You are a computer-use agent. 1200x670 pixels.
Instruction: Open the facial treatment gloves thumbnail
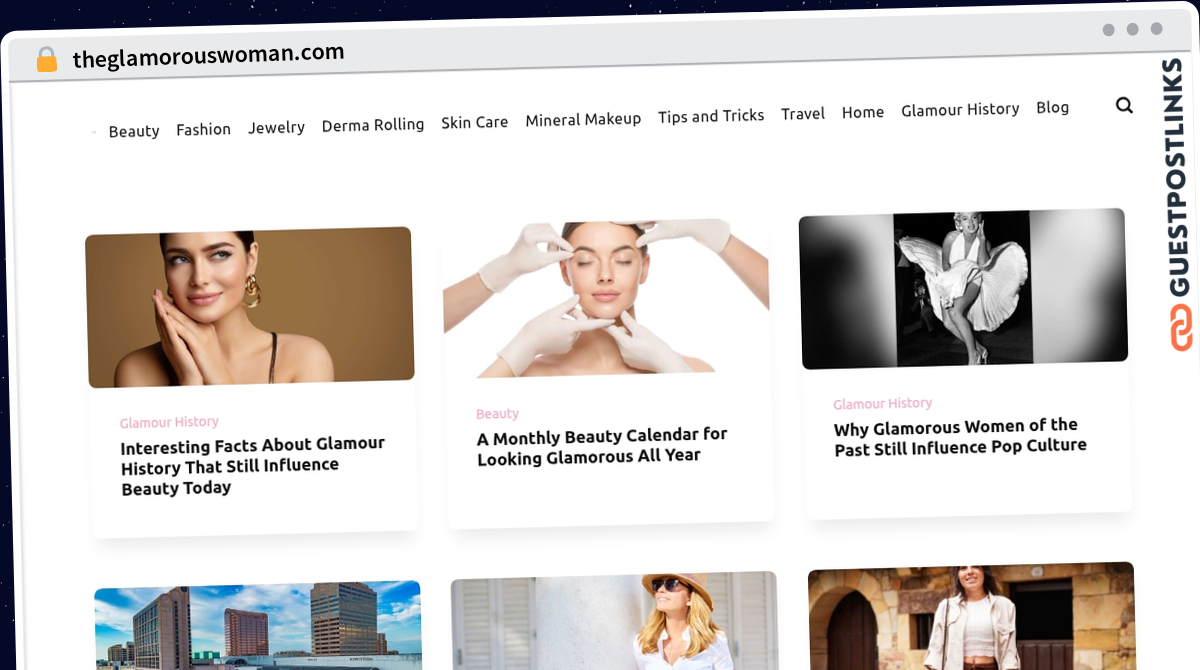coord(606,298)
